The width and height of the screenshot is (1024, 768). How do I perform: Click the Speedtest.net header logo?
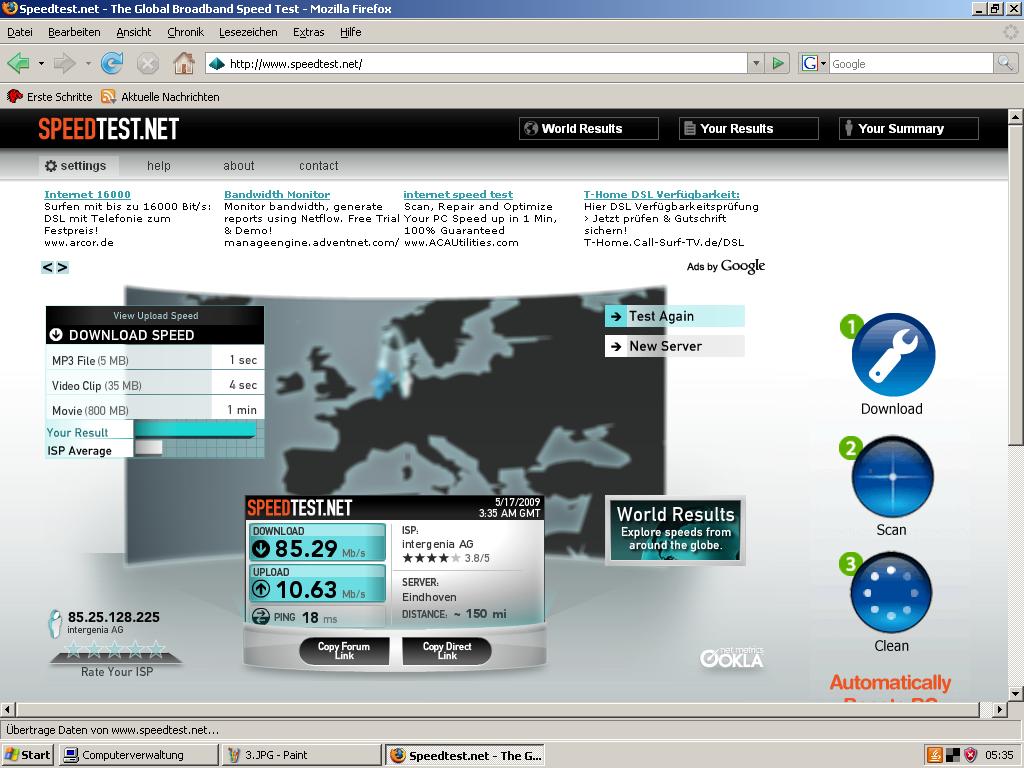(108, 129)
